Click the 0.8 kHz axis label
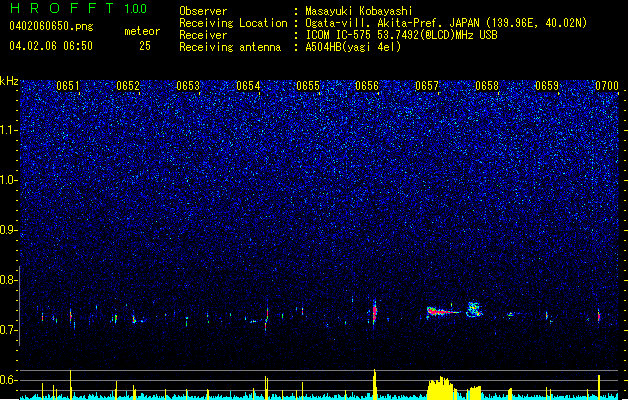 [x=9, y=280]
